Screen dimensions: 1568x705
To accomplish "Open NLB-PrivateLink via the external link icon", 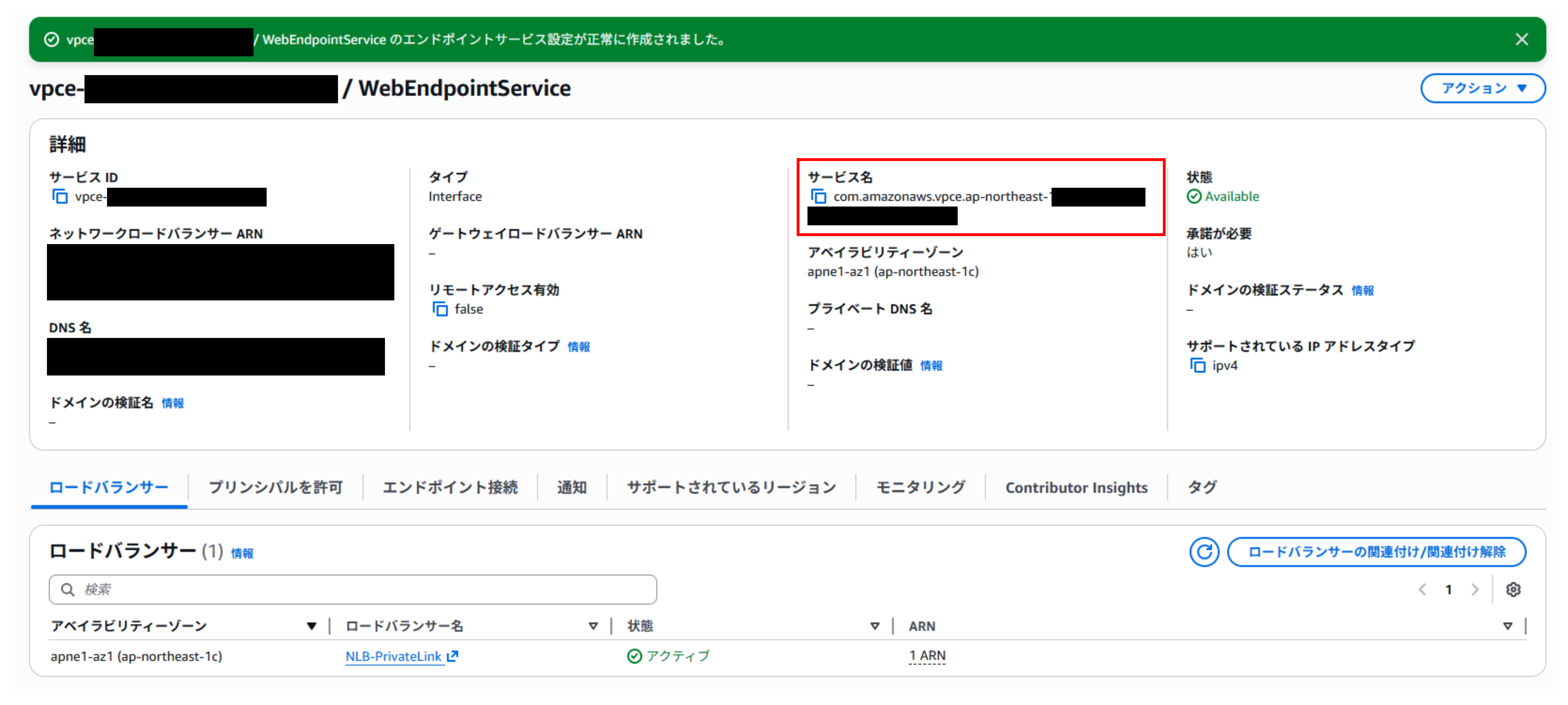I will (452, 656).
